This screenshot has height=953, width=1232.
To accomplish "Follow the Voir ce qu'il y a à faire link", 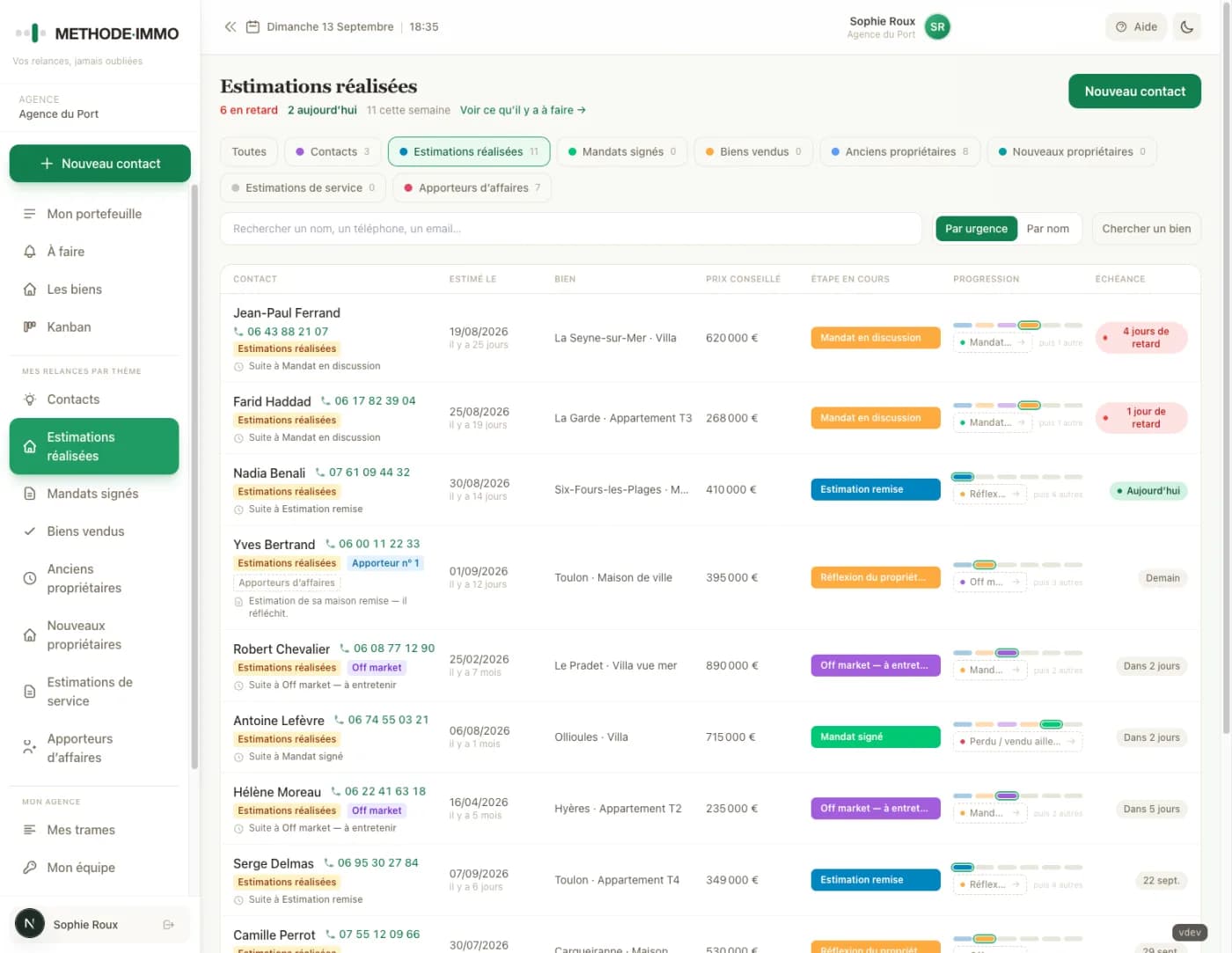I will pyautogui.click(x=523, y=110).
